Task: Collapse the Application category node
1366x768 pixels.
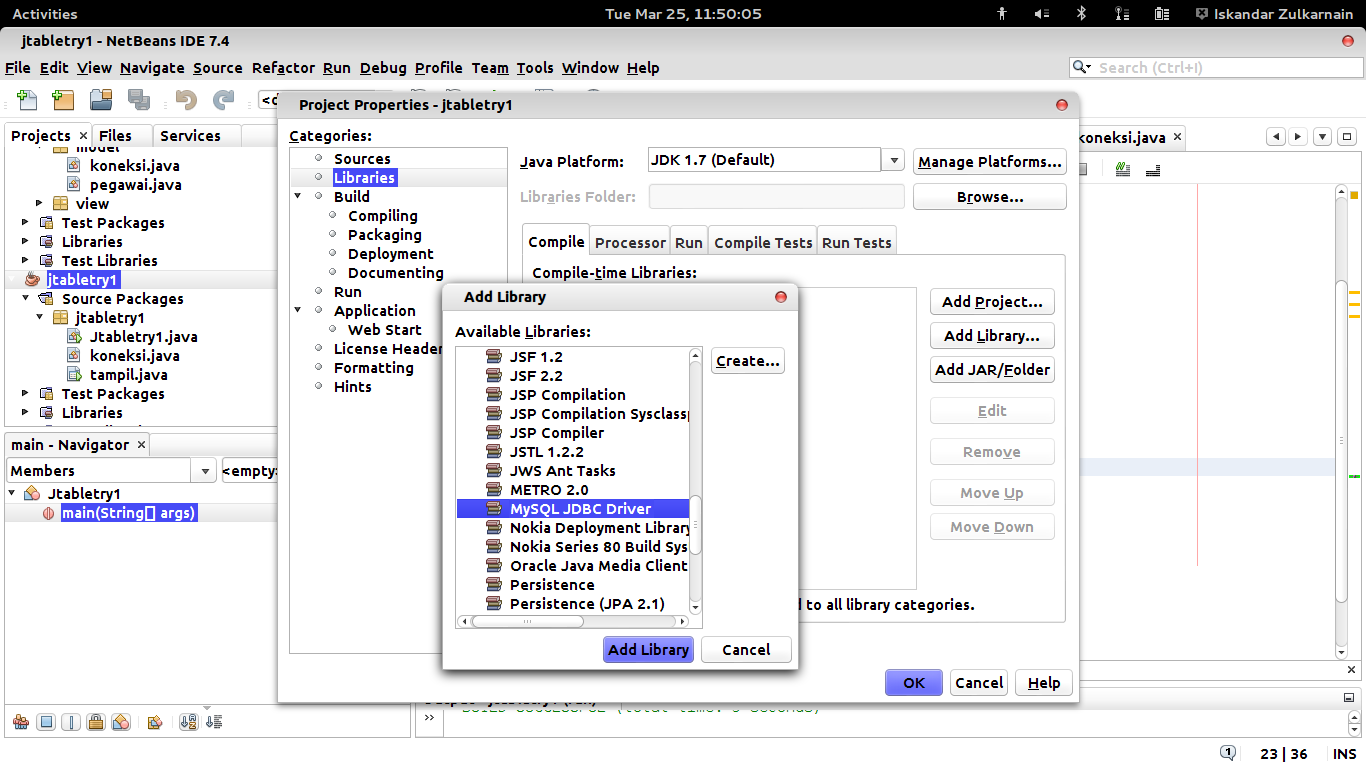Action: (x=298, y=311)
